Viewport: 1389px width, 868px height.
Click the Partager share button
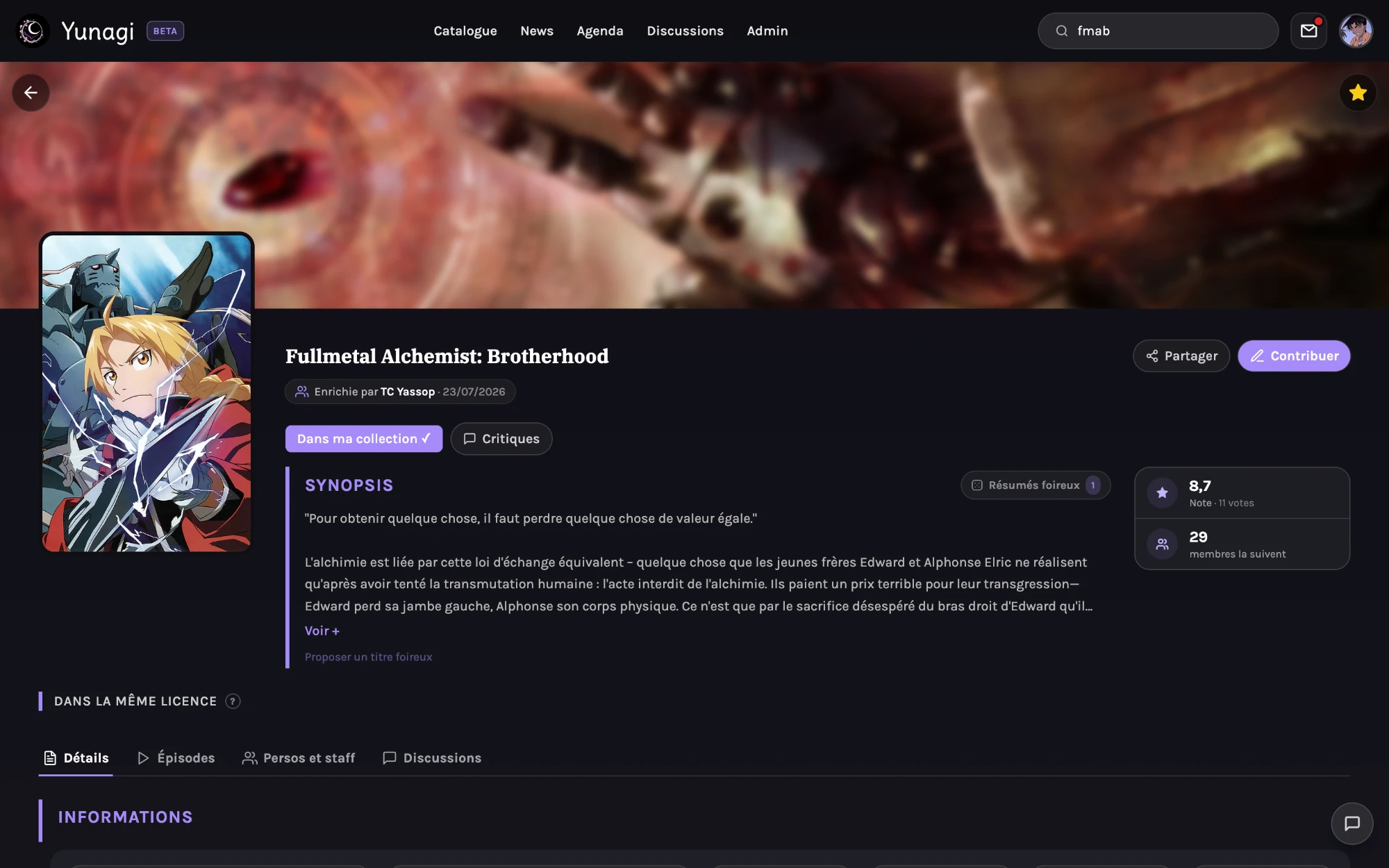click(x=1181, y=356)
